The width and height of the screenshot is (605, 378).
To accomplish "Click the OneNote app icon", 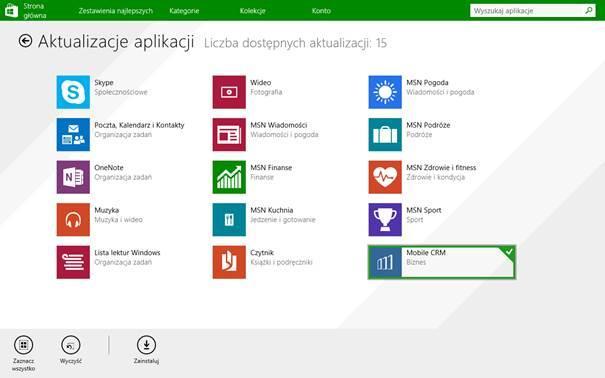I will click(73, 177).
